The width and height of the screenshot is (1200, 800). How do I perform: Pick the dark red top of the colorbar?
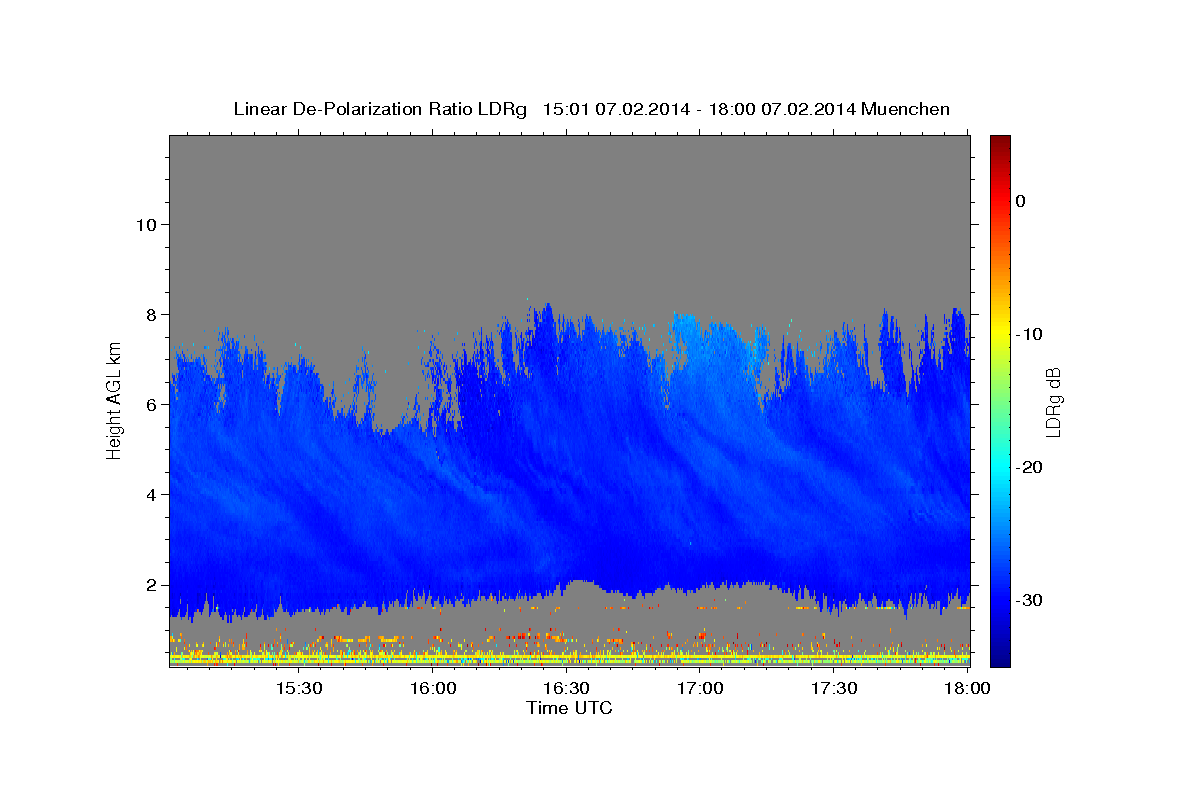pyautogui.click(x=1000, y=144)
